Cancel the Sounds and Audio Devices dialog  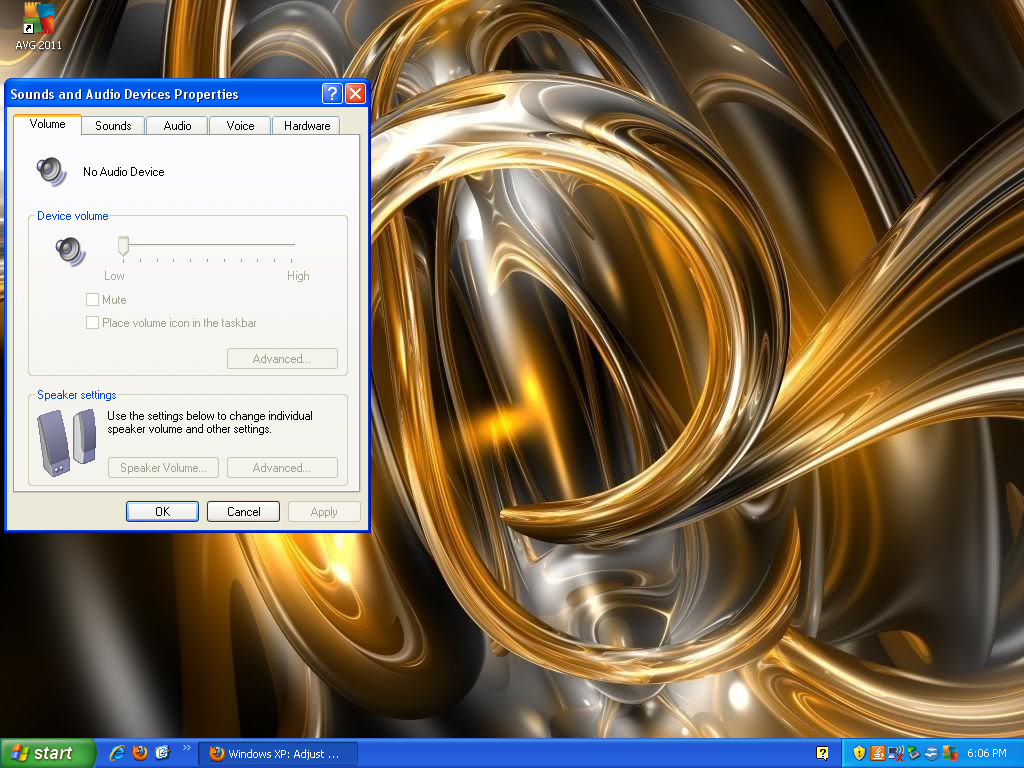(244, 511)
